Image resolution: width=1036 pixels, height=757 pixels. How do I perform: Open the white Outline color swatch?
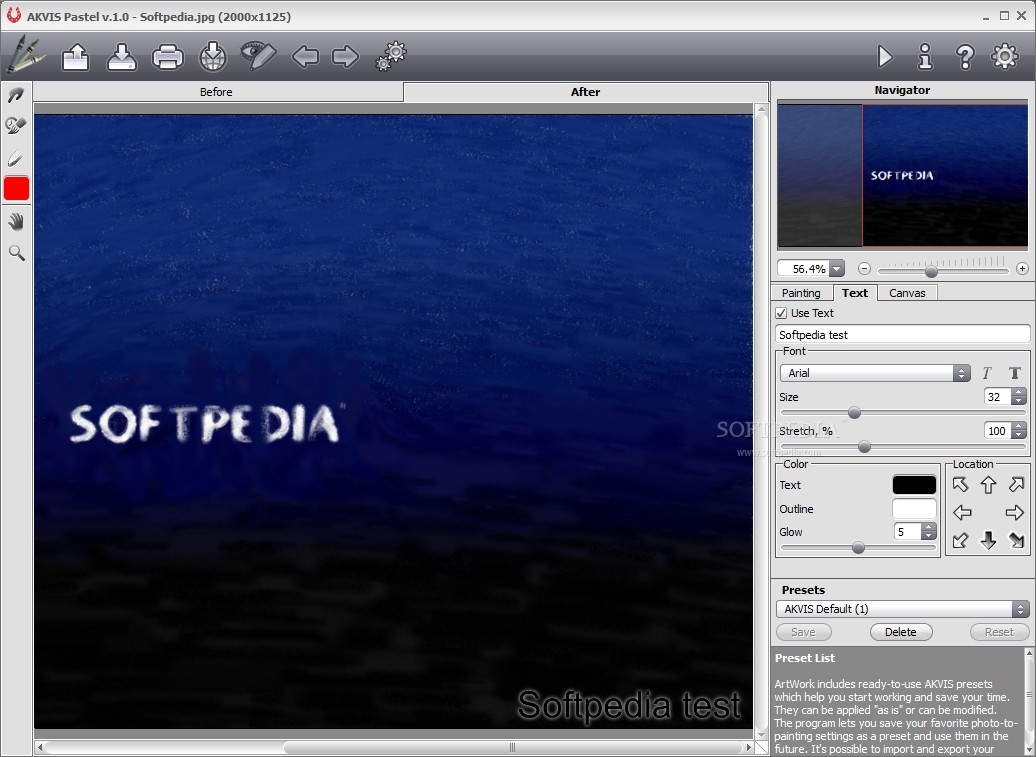coord(914,509)
